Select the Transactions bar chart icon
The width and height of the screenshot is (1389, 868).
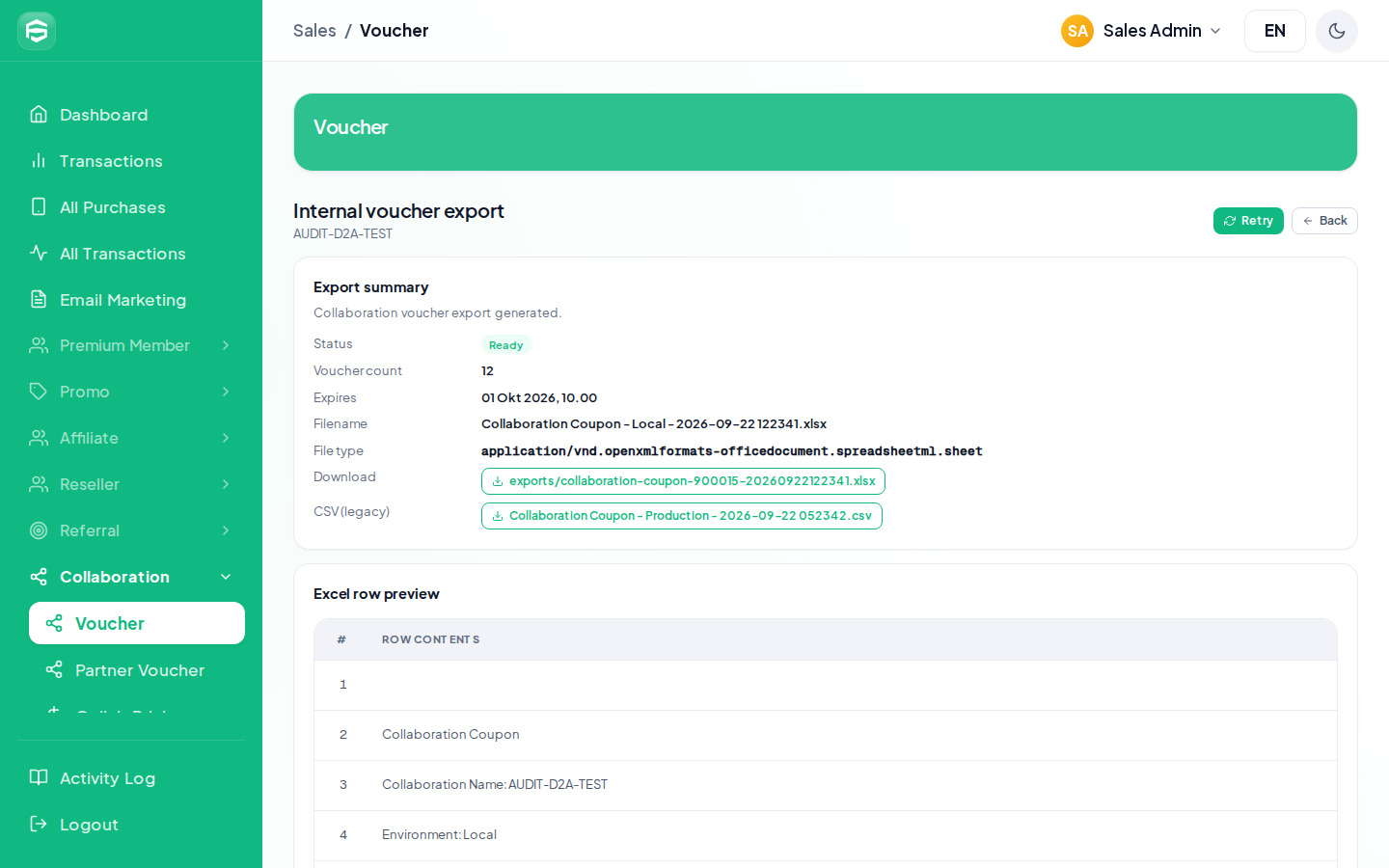point(39,161)
